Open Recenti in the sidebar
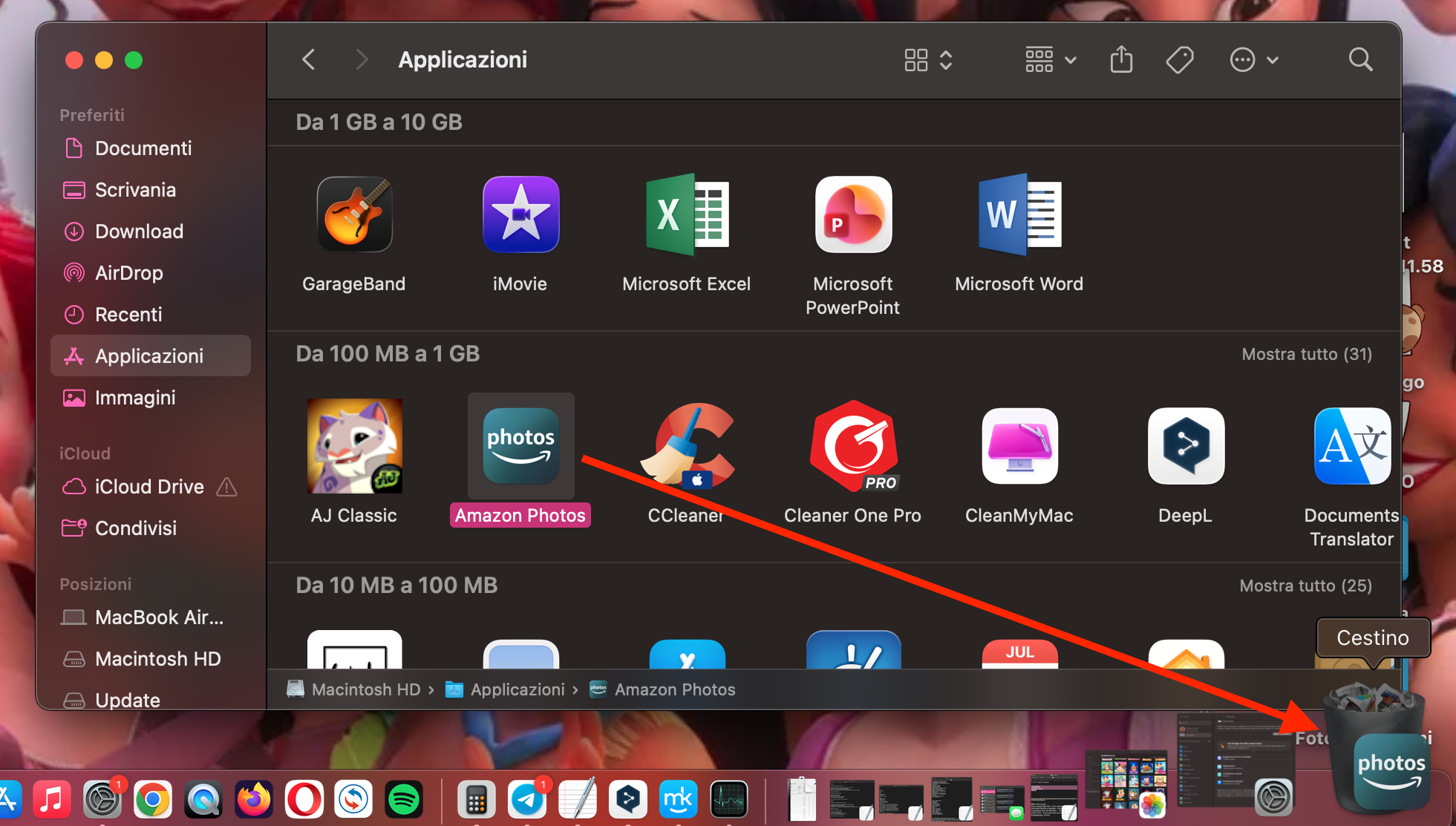This screenshot has height=826, width=1456. point(150,315)
